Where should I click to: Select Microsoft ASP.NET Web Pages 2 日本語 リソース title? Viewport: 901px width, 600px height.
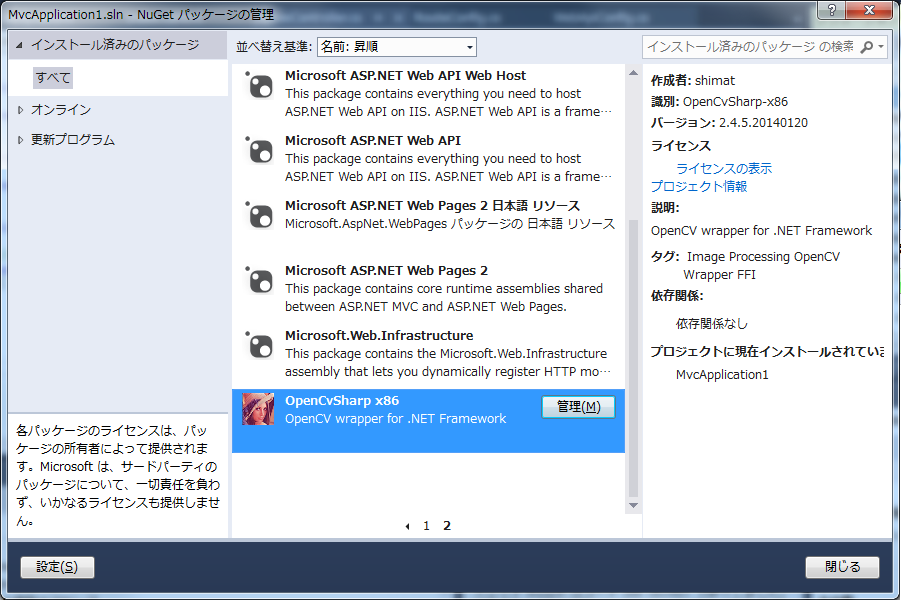point(432,205)
